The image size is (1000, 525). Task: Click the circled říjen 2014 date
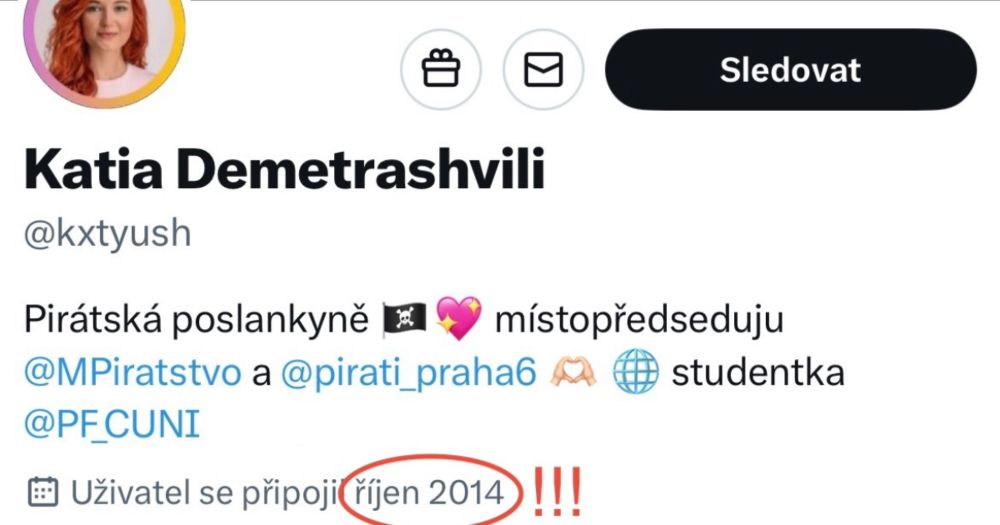point(429,492)
